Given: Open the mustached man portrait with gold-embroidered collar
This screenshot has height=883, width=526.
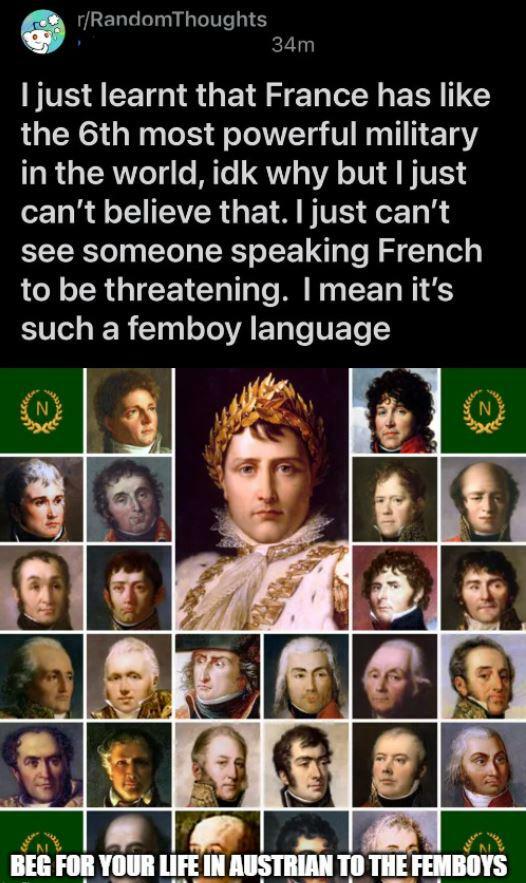Looking at the screenshot, I should tap(483, 676).
